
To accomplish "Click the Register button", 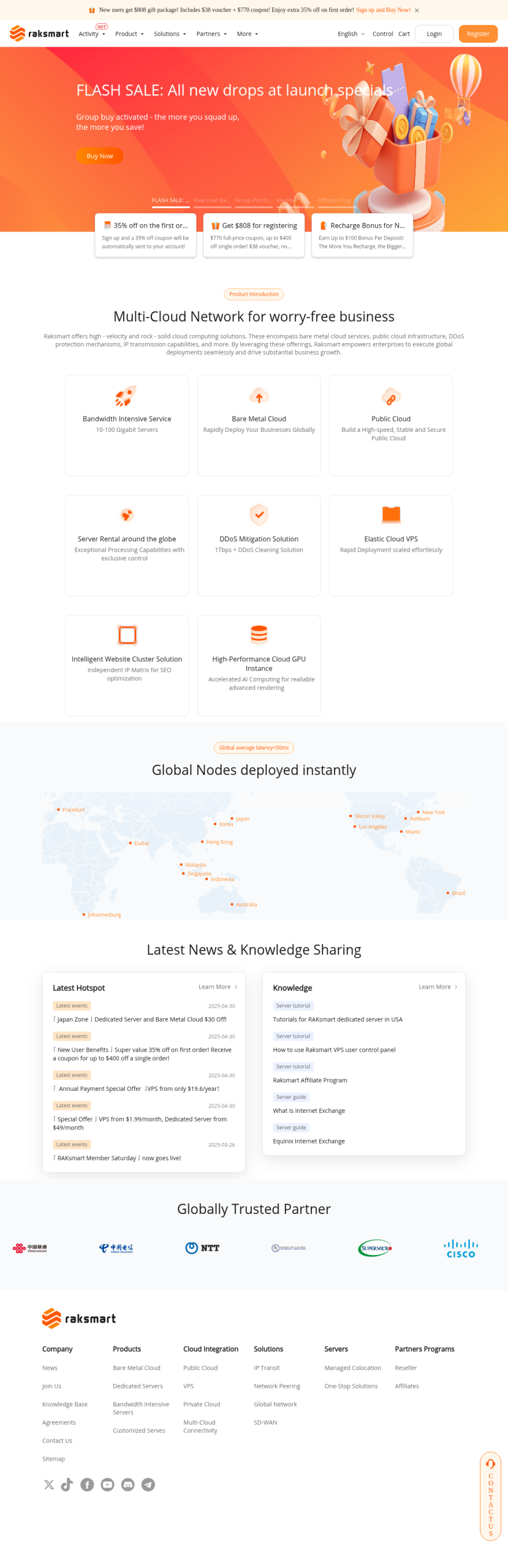I will point(478,34).
